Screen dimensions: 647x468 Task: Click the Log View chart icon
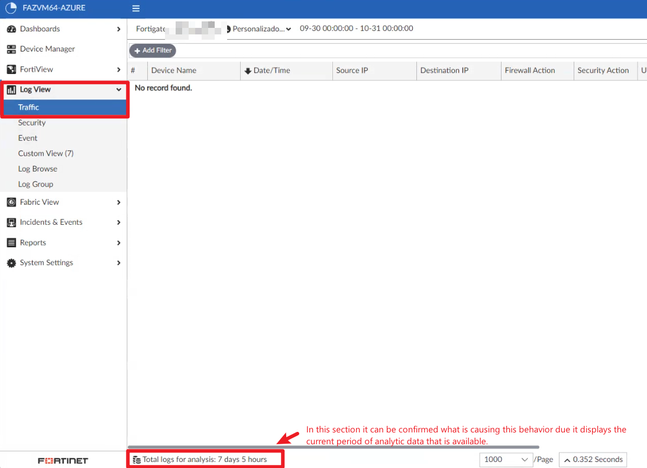pyautogui.click(x=12, y=90)
